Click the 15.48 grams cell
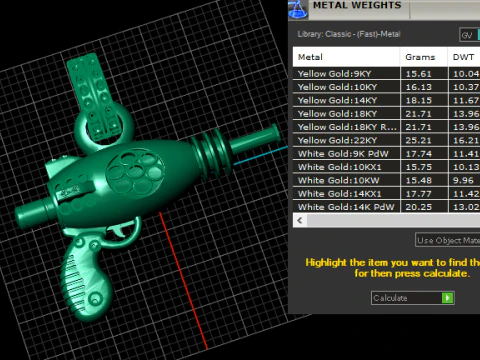 pos(424,180)
